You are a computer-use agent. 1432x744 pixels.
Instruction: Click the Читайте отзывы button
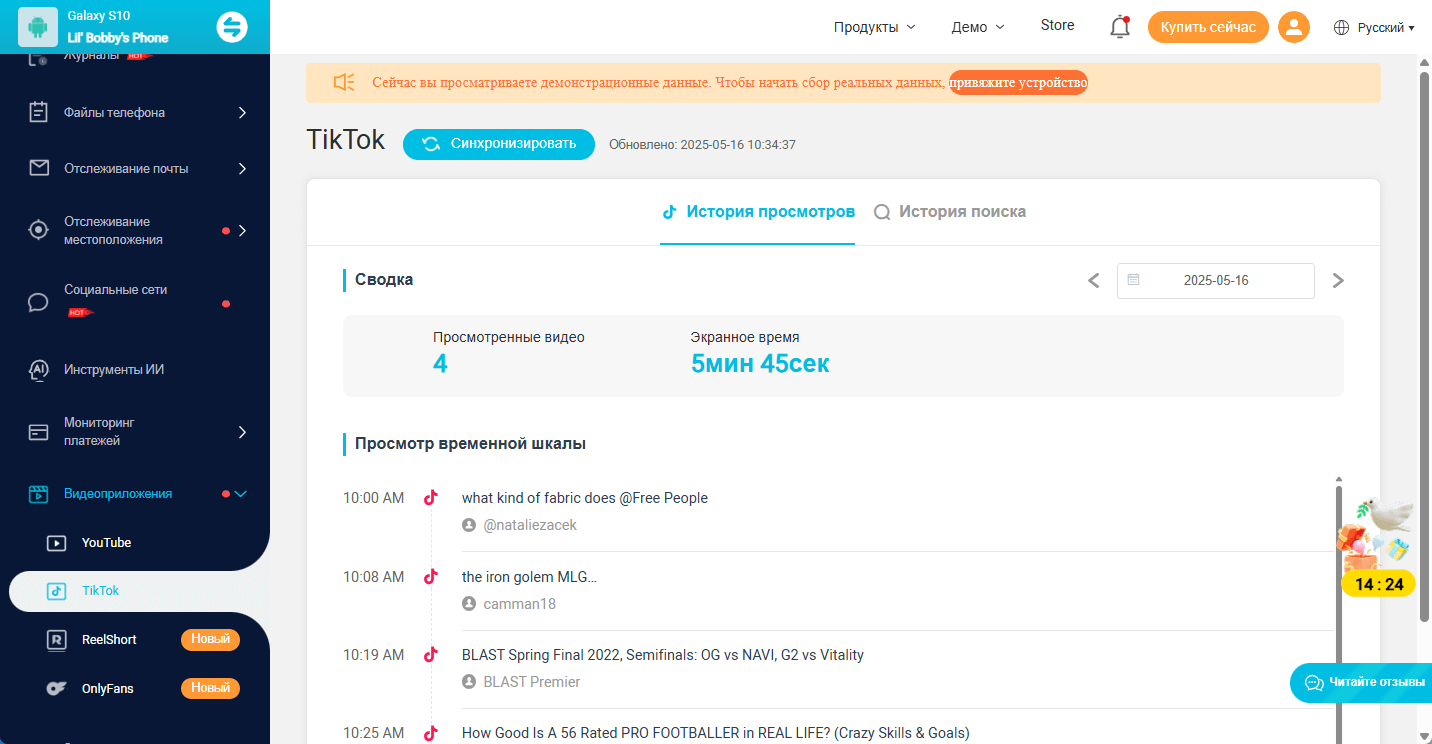tap(1361, 682)
